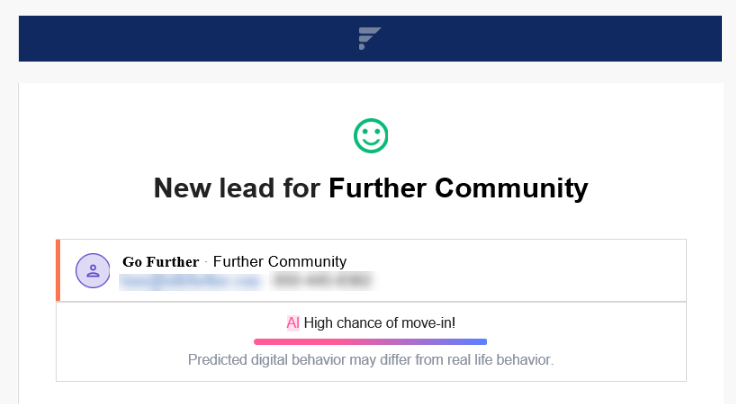The width and height of the screenshot is (736, 404).
Task: Click the gradient move-in likelihood bar
Action: (x=370, y=342)
